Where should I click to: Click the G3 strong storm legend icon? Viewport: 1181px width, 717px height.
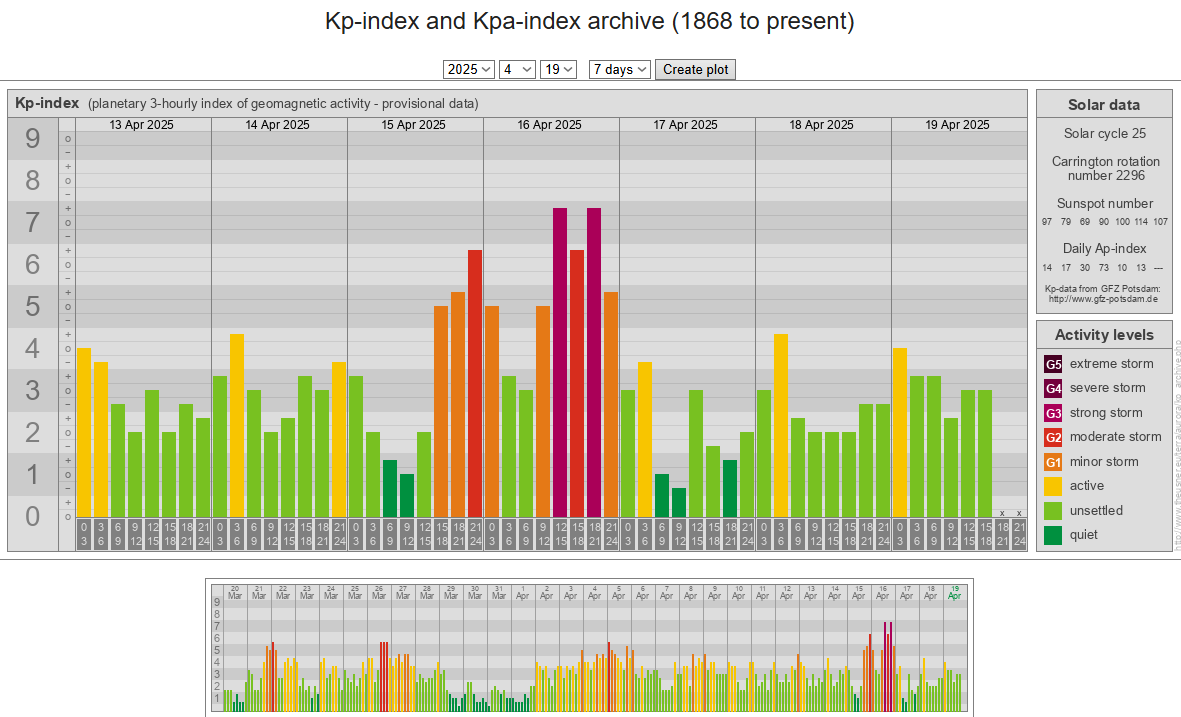(1053, 413)
